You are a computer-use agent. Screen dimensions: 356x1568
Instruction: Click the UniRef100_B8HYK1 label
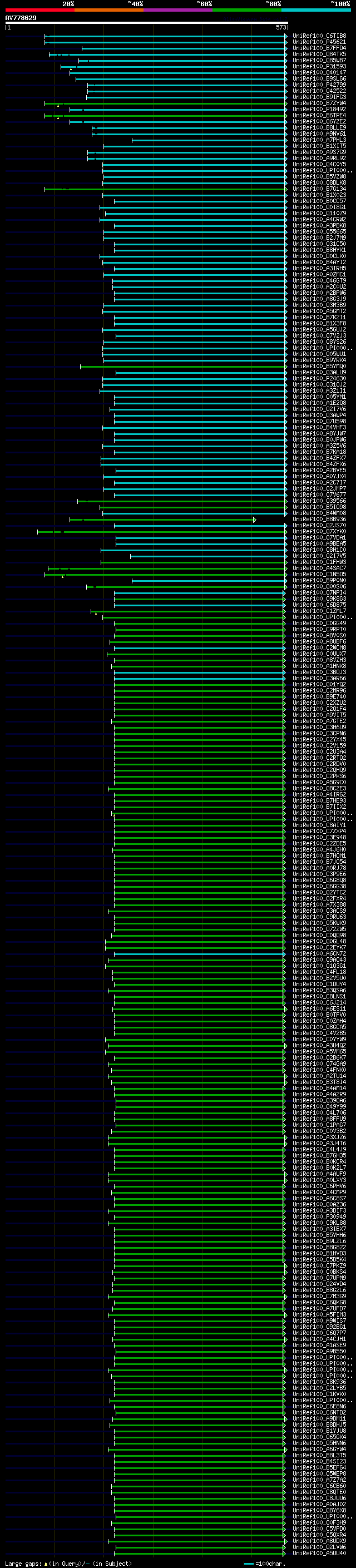click(x=319, y=250)
